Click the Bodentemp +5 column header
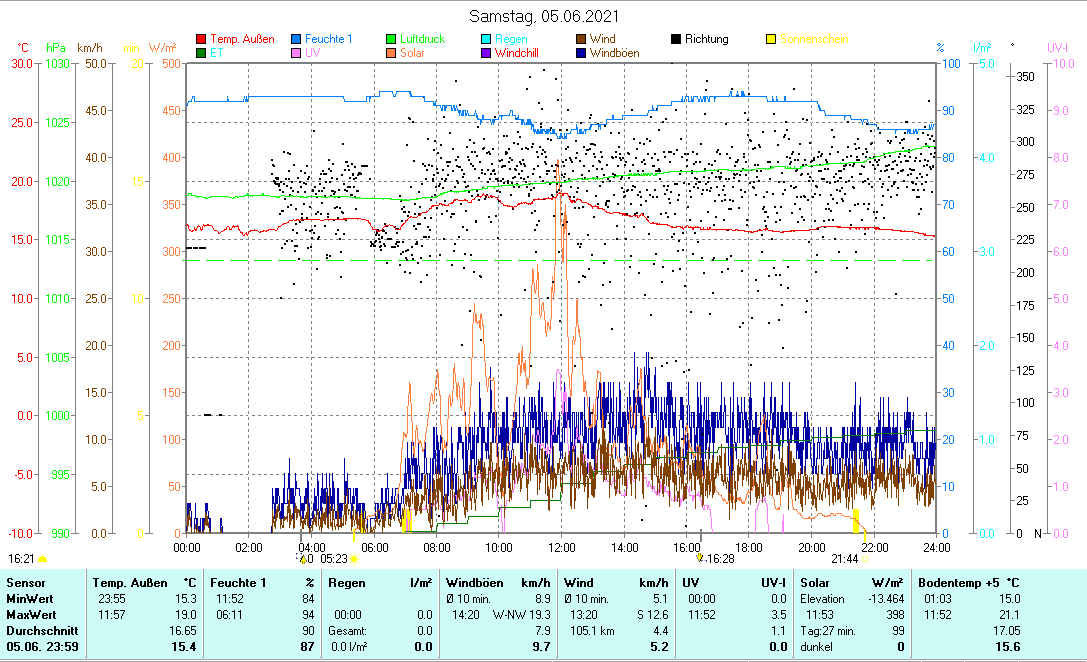The image size is (1087, 662). 968,582
